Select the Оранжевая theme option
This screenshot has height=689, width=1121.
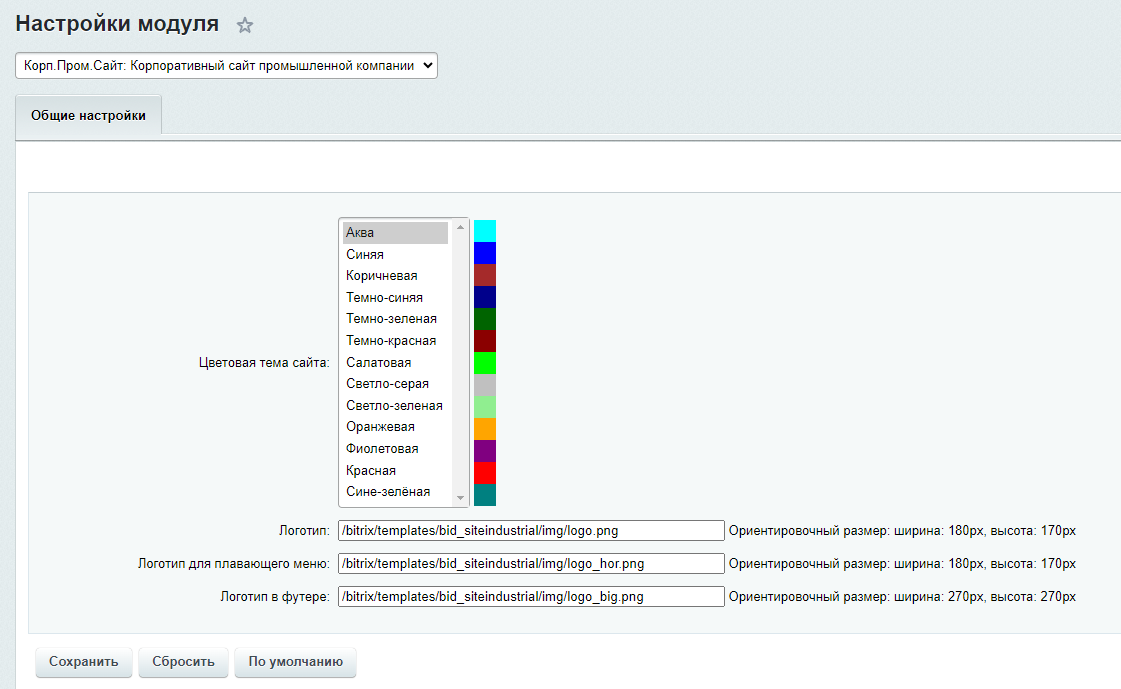tap(395, 427)
